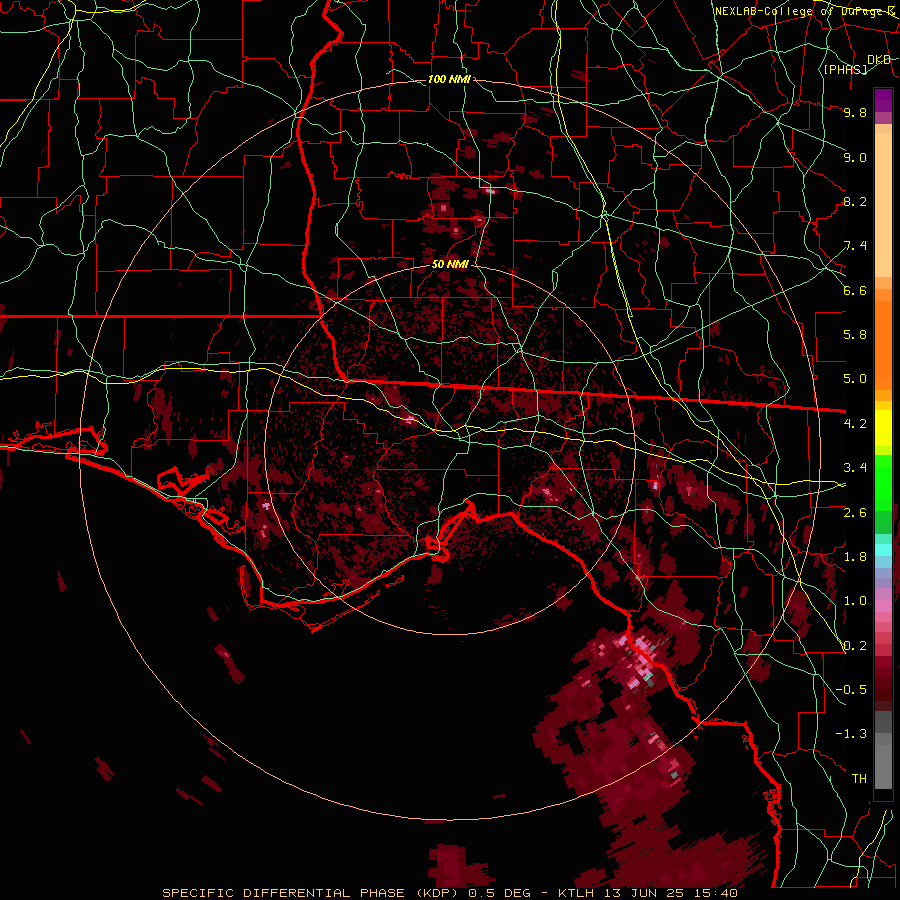Click "SPECIFIC DIFFERENTIAL PHASE (KDP)" caption text
This screenshot has width=900, height=900.
(312, 893)
